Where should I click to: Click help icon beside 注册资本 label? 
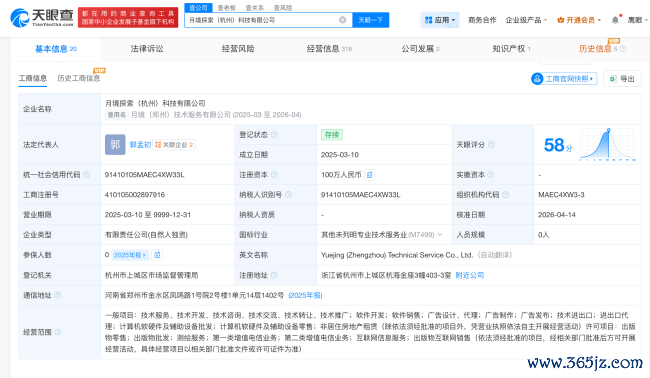[x=274, y=174]
